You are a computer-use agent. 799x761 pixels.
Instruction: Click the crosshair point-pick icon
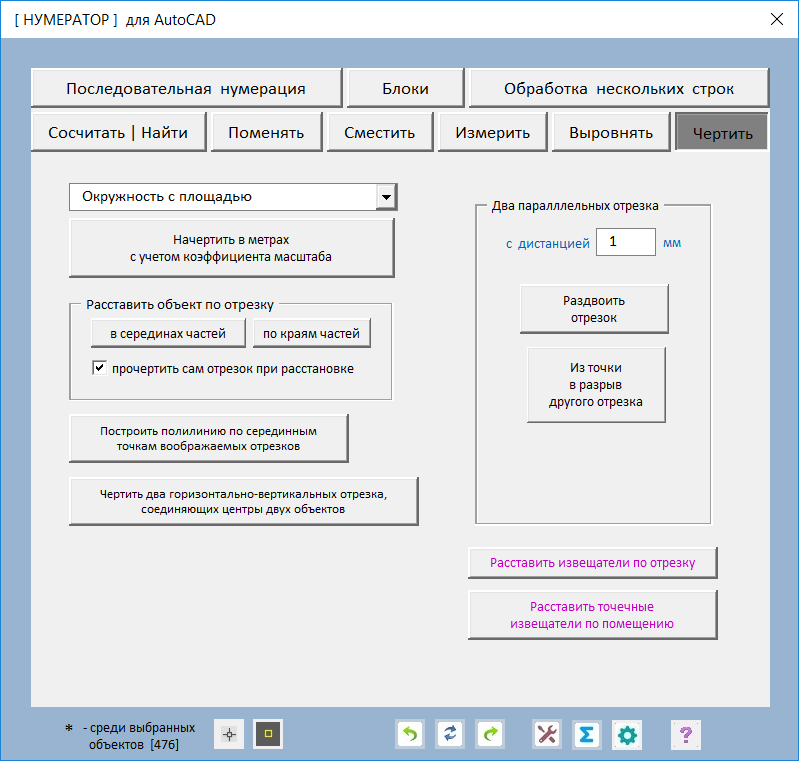[229, 735]
